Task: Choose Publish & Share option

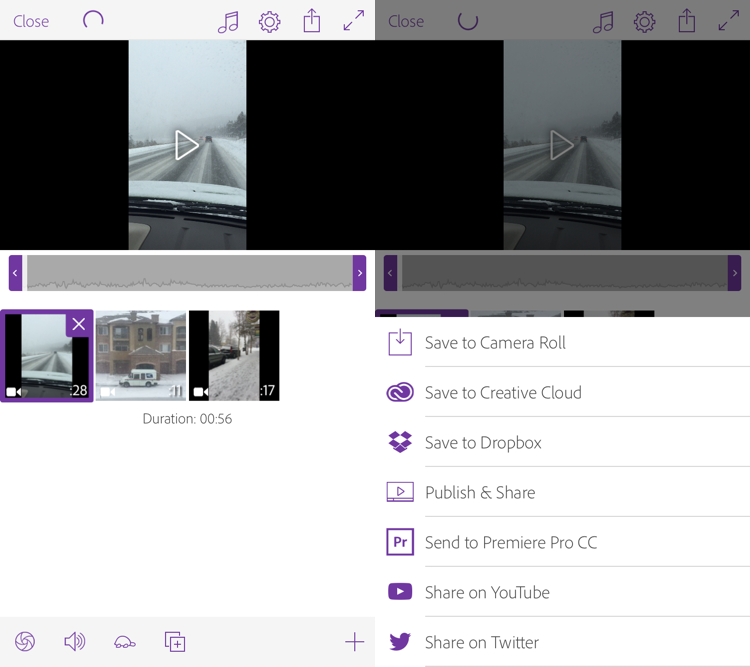Action: 562,492
